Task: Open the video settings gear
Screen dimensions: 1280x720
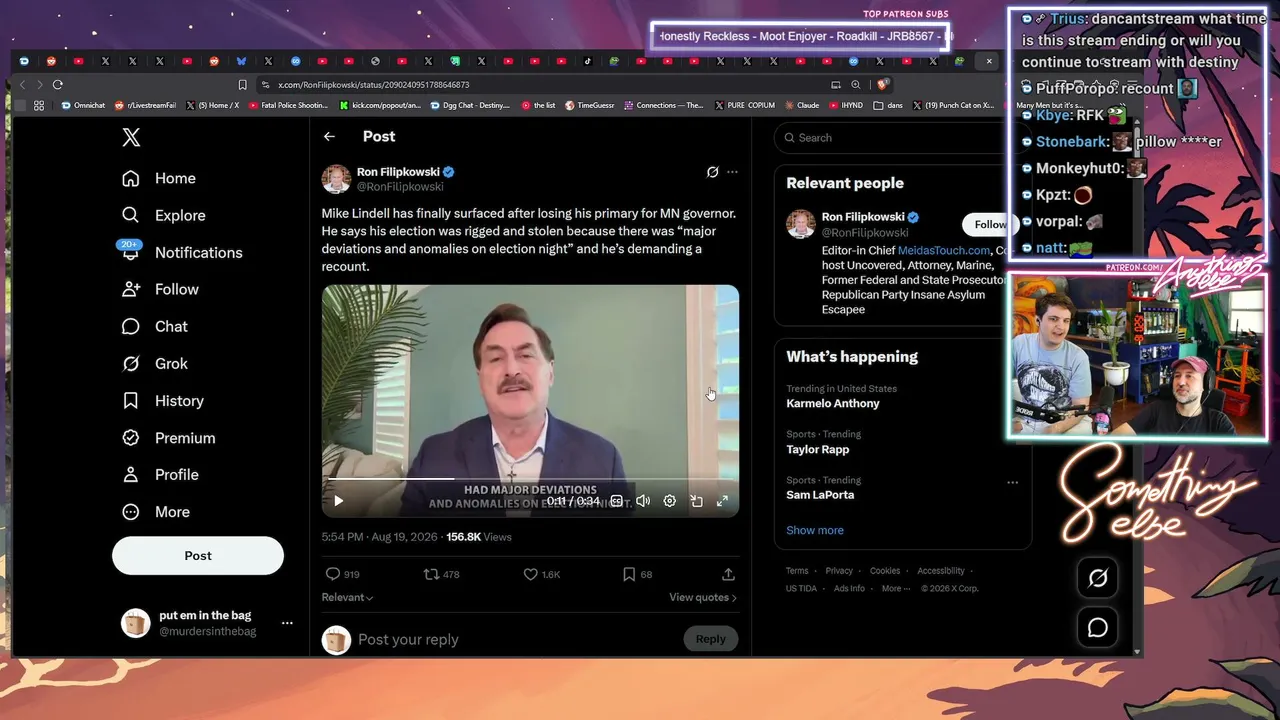Action: (670, 501)
